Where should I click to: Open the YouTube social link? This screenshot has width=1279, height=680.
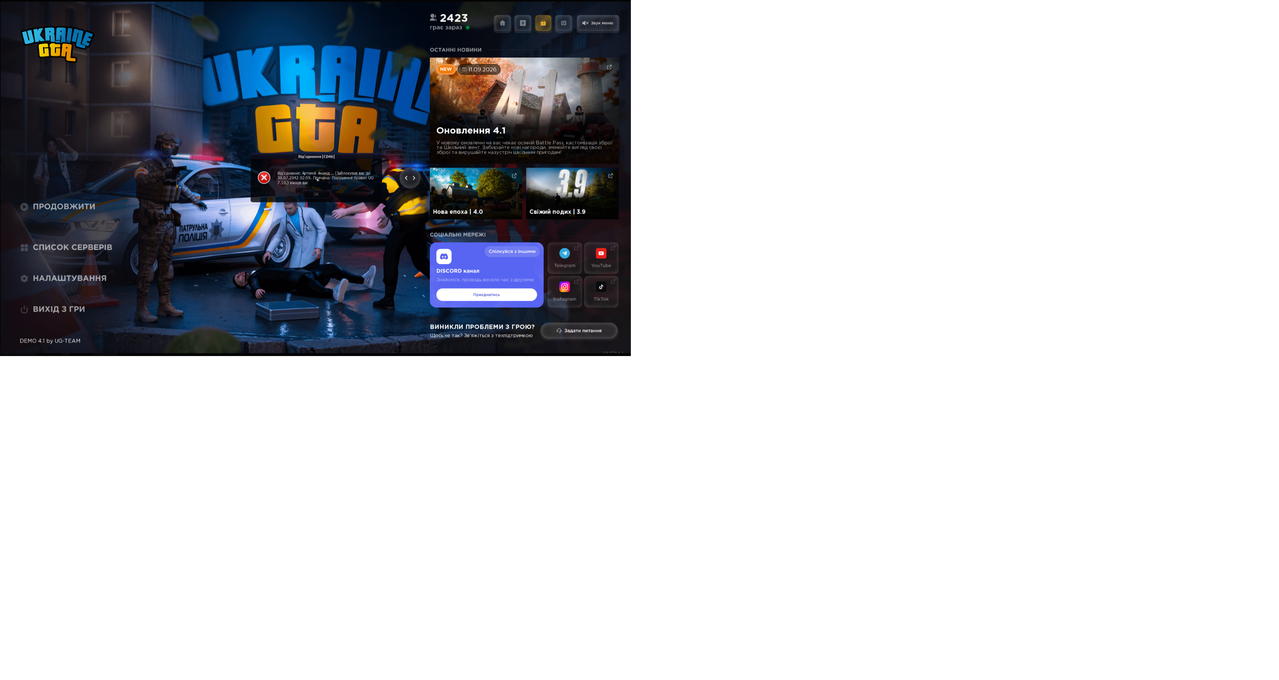(x=601, y=258)
